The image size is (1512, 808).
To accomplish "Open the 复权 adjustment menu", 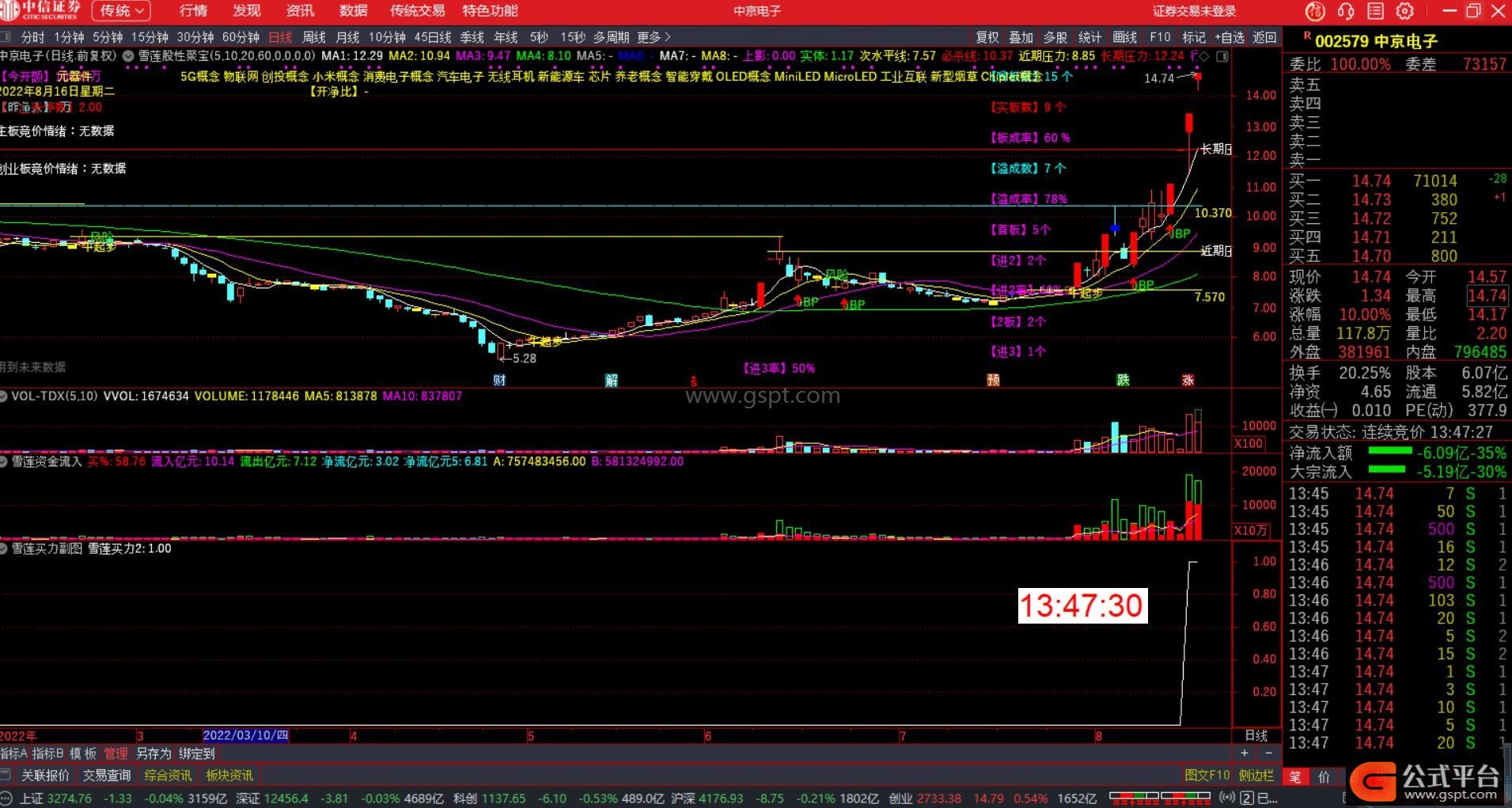I will pyautogui.click(x=987, y=37).
